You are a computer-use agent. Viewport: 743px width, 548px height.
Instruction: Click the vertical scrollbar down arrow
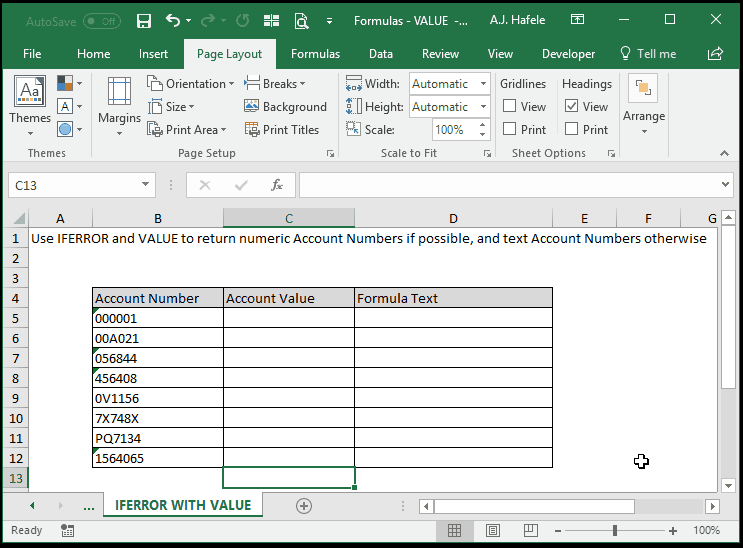[727, 485]
